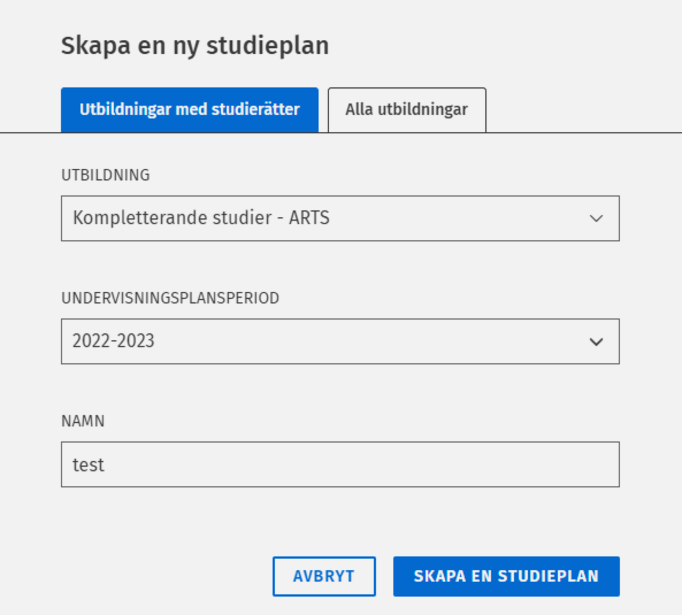The image size is (682, 615).
Task: Click the NAMN field label
Action: click(x=83, y=421)
